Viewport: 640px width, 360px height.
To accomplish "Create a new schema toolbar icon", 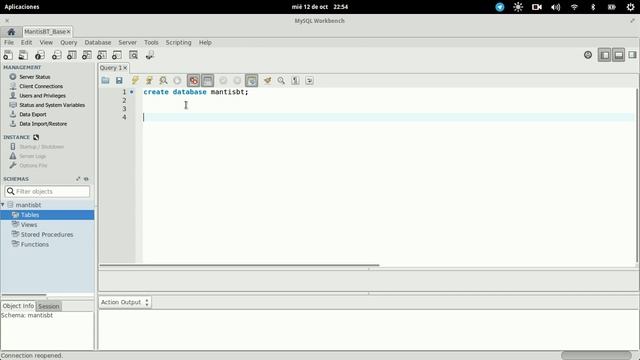I will click(x=56, y=55).
